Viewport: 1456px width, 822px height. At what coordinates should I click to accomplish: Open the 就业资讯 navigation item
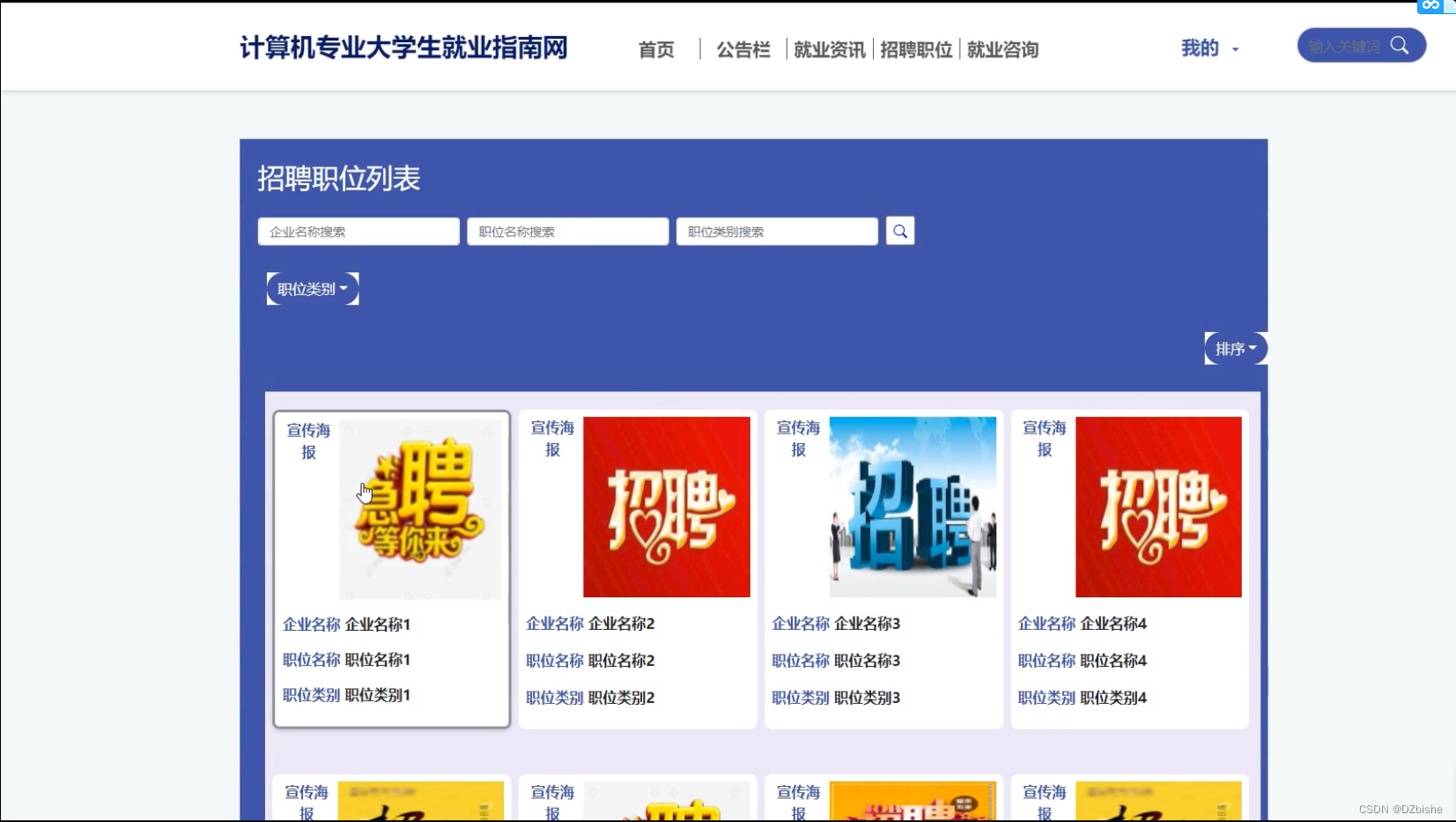click(x=830, y=49)
